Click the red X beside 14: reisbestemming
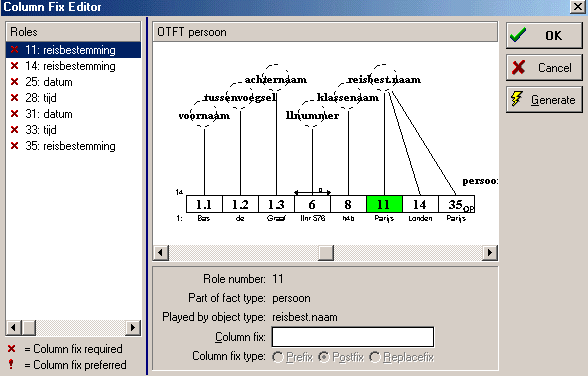Viewport: 588px width, 376px height. pyautogui.click(x=15, y=66)
